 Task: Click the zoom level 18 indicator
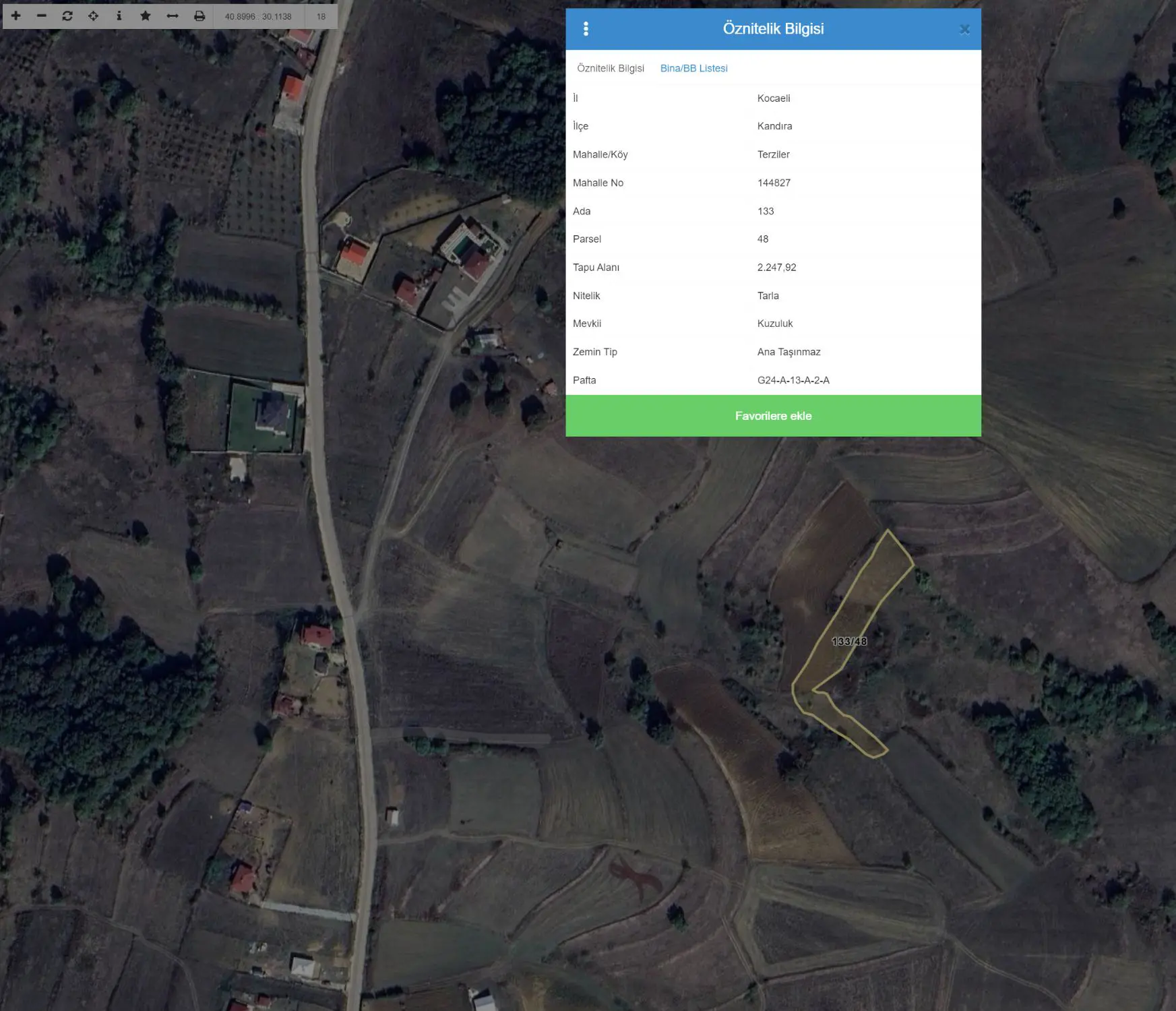pyautogui.click(x=321, y=16)
